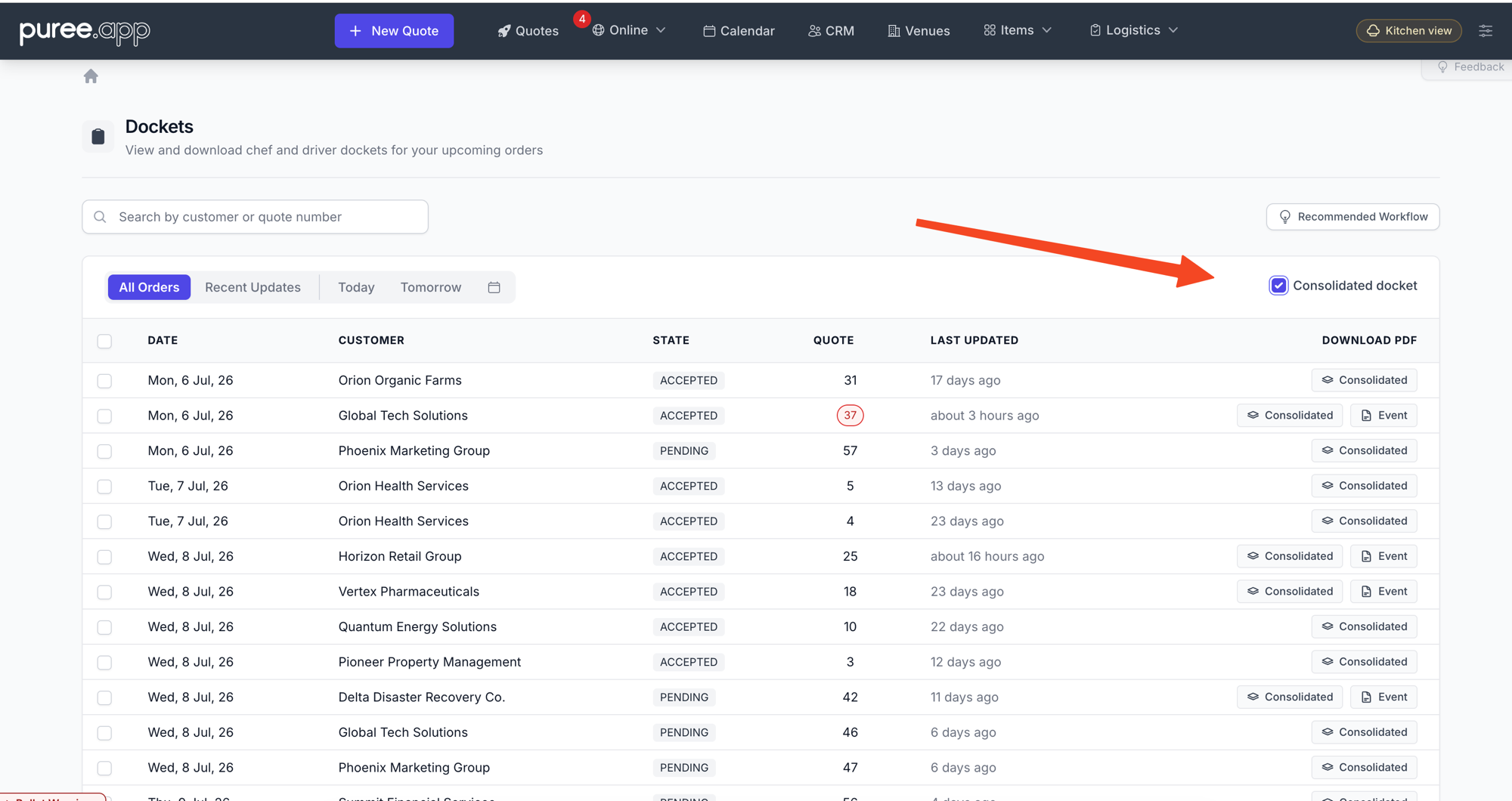The width and height of the screenshot is (1512, 801).
Task: Tick the Quantum Energy Solutions row checkbox
Action: [104, 627]
